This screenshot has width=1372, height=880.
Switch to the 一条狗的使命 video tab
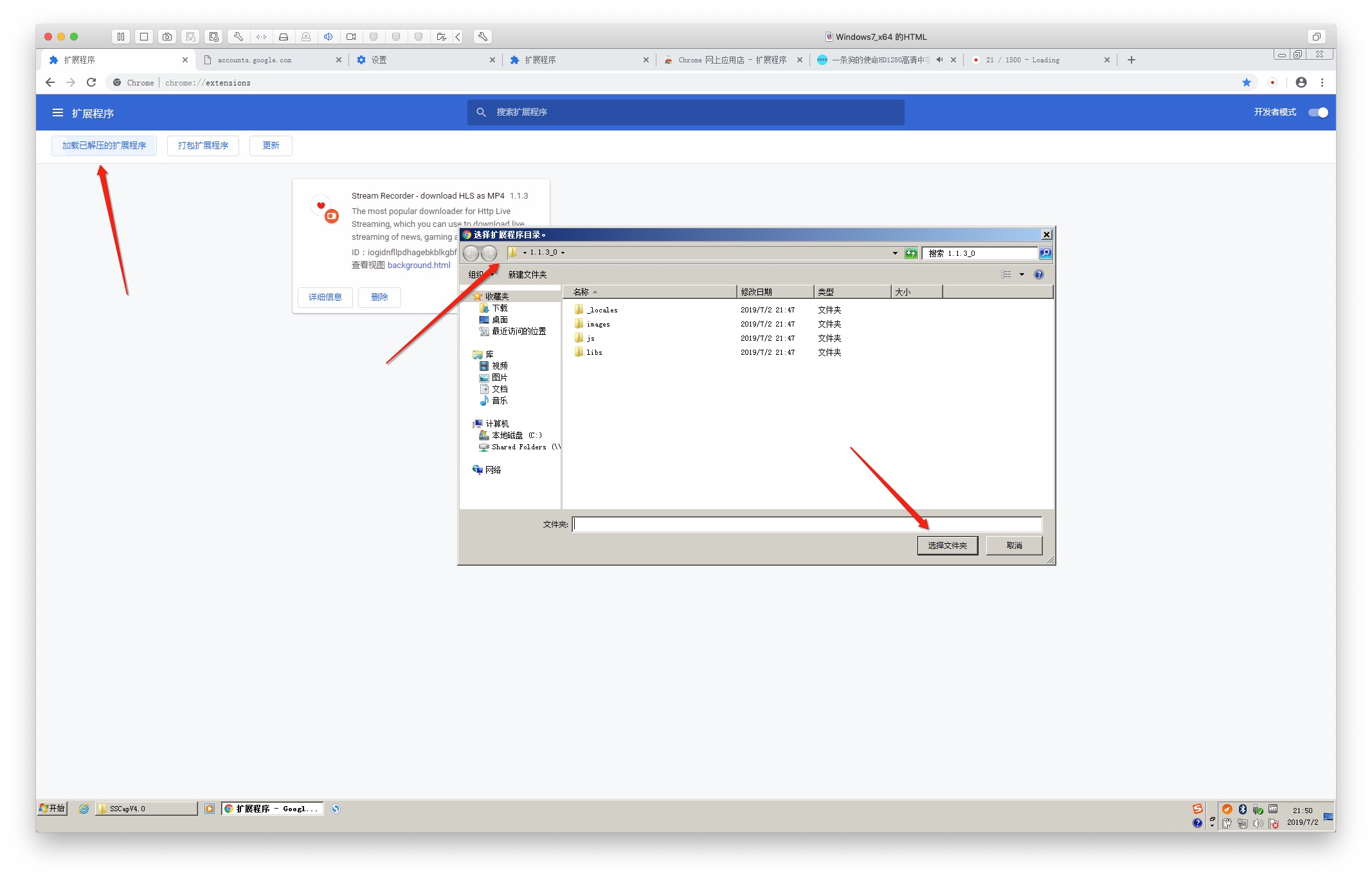[886, 60]
